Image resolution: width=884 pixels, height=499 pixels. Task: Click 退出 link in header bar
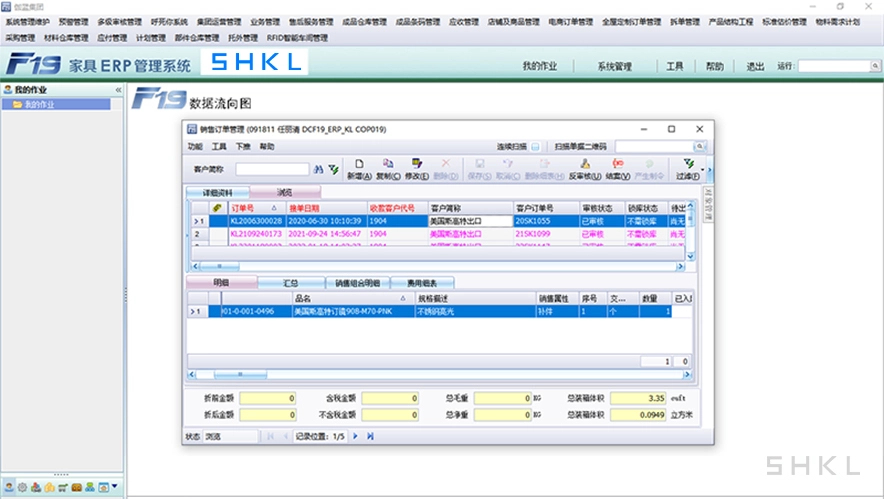click(755, 67)
